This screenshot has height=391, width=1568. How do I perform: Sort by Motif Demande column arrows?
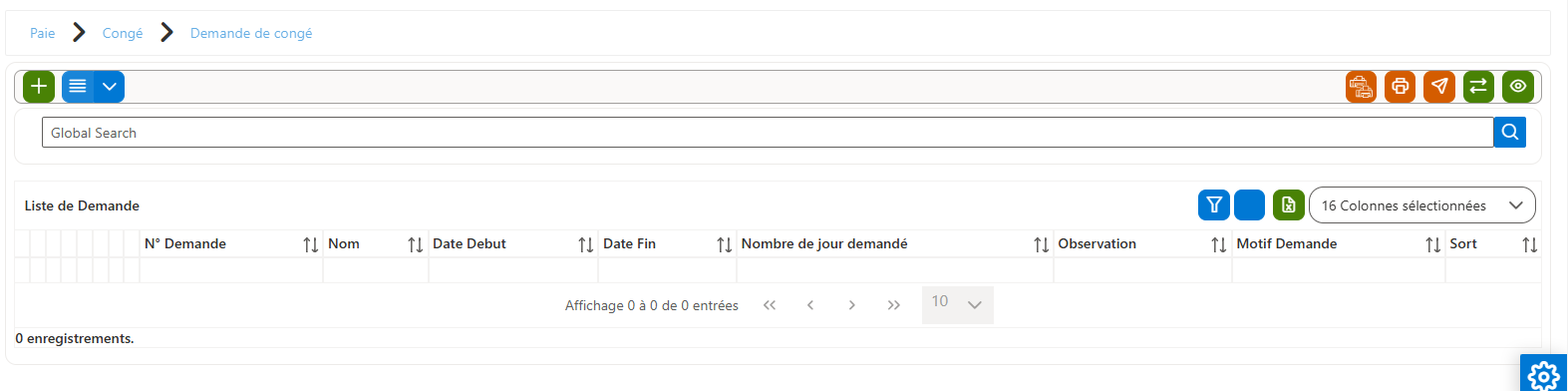[1433, 244]
